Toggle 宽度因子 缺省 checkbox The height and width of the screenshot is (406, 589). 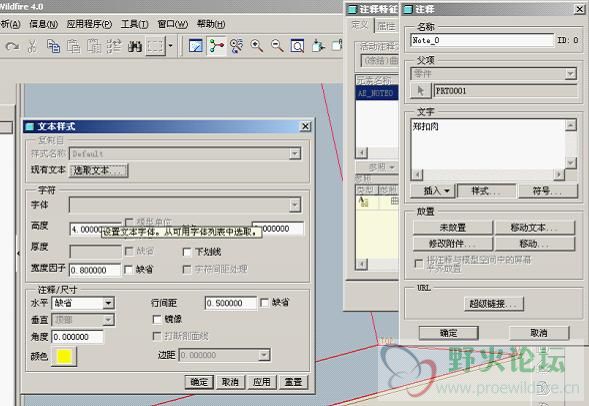[x=128, y=269]
